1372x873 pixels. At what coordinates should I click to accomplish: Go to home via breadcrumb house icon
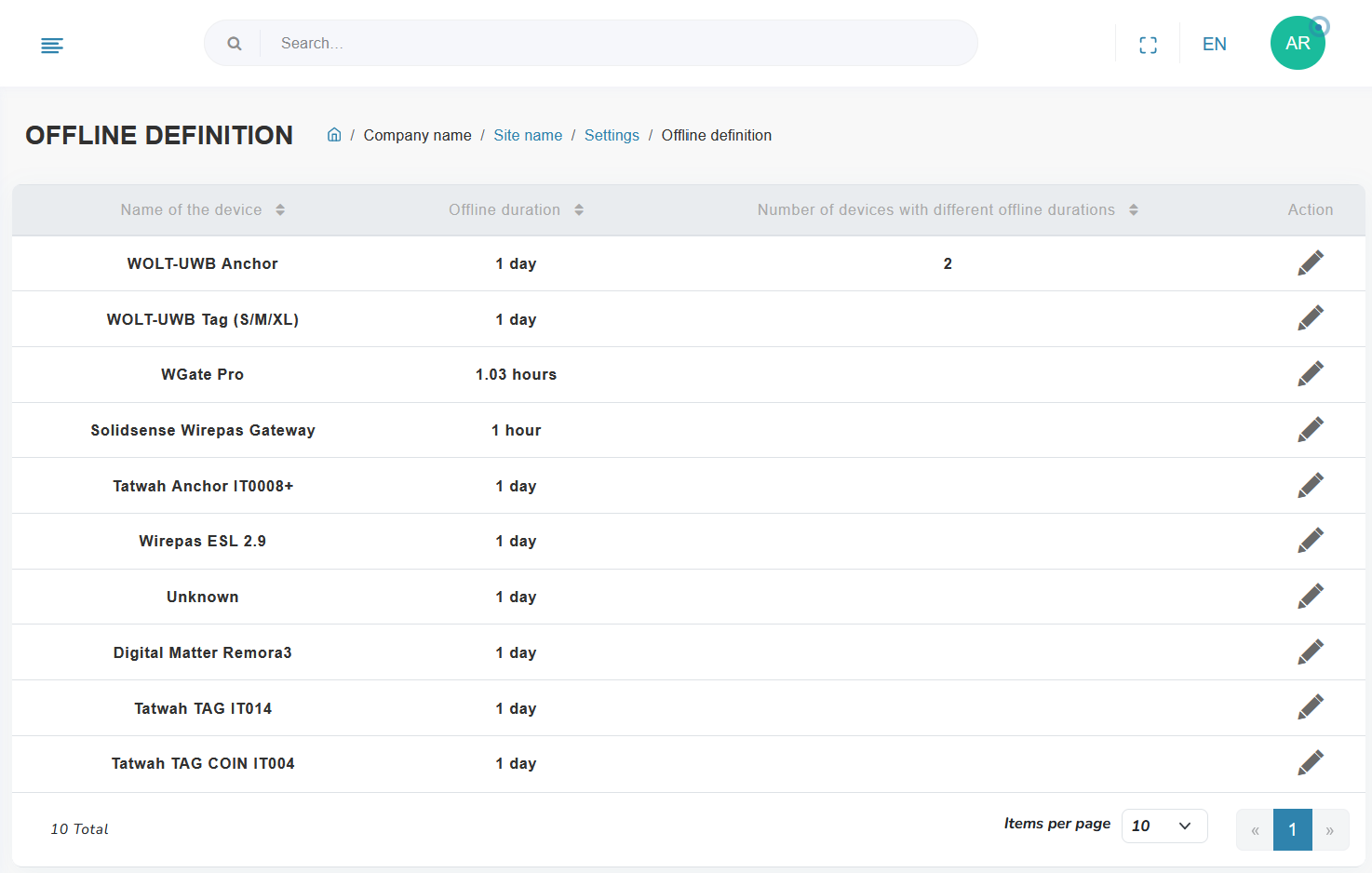point(334,135)
